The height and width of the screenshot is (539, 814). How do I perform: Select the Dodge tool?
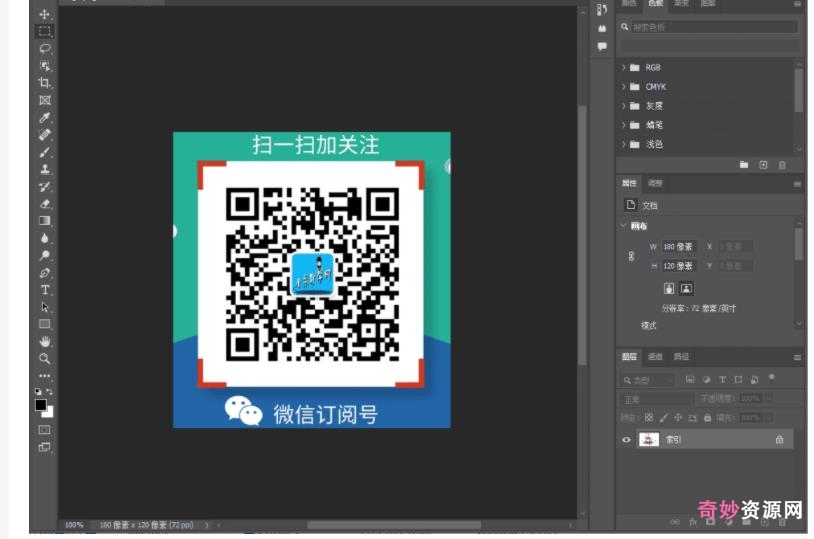(x=45, y=255)
